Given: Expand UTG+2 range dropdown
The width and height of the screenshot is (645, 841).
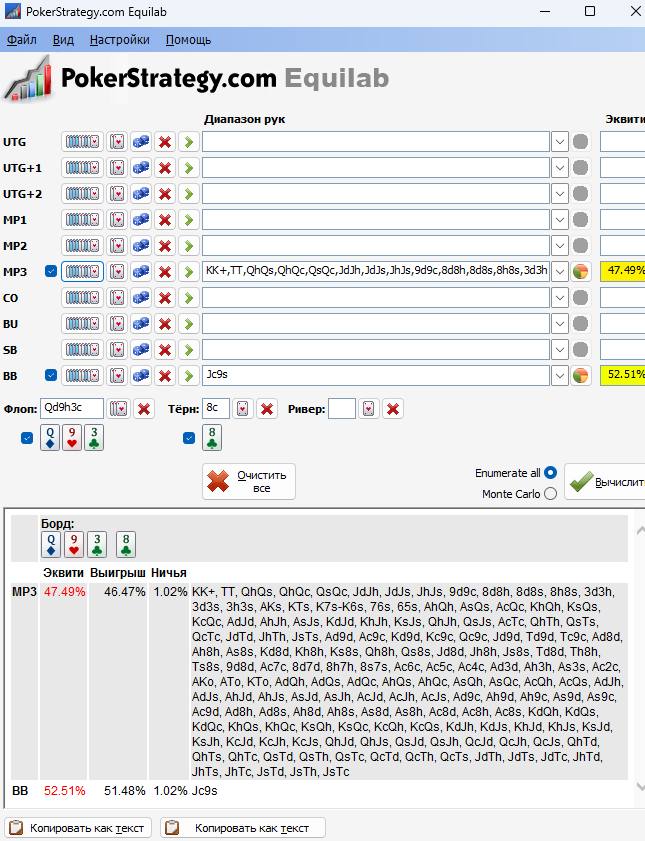Looking at the screenshot, I should coord(560,194).
